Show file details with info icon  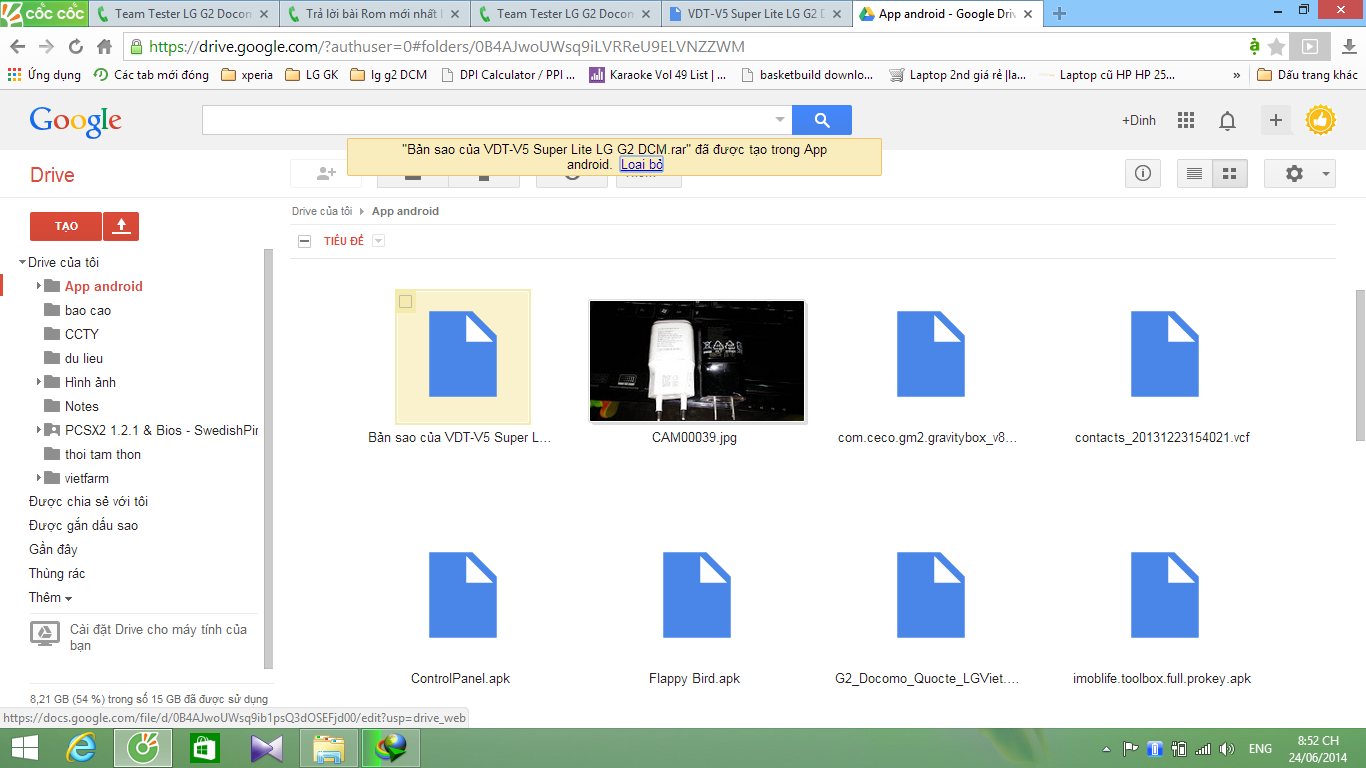pos(1143,173)
